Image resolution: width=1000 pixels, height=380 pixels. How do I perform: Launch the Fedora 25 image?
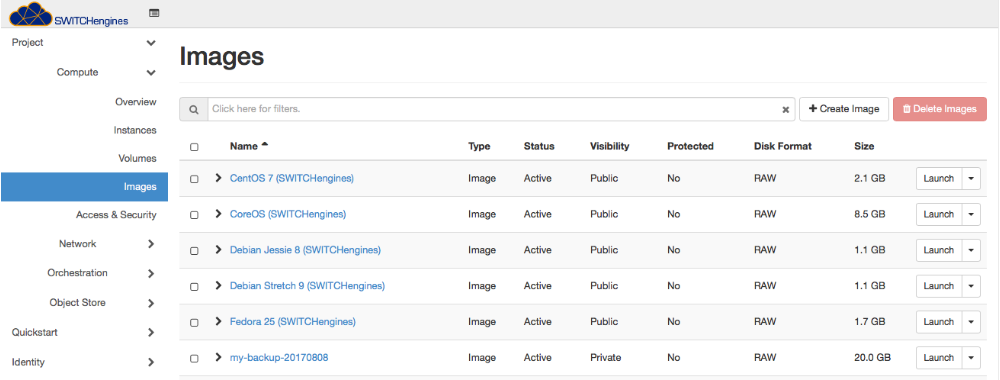(x=939, y=321)
